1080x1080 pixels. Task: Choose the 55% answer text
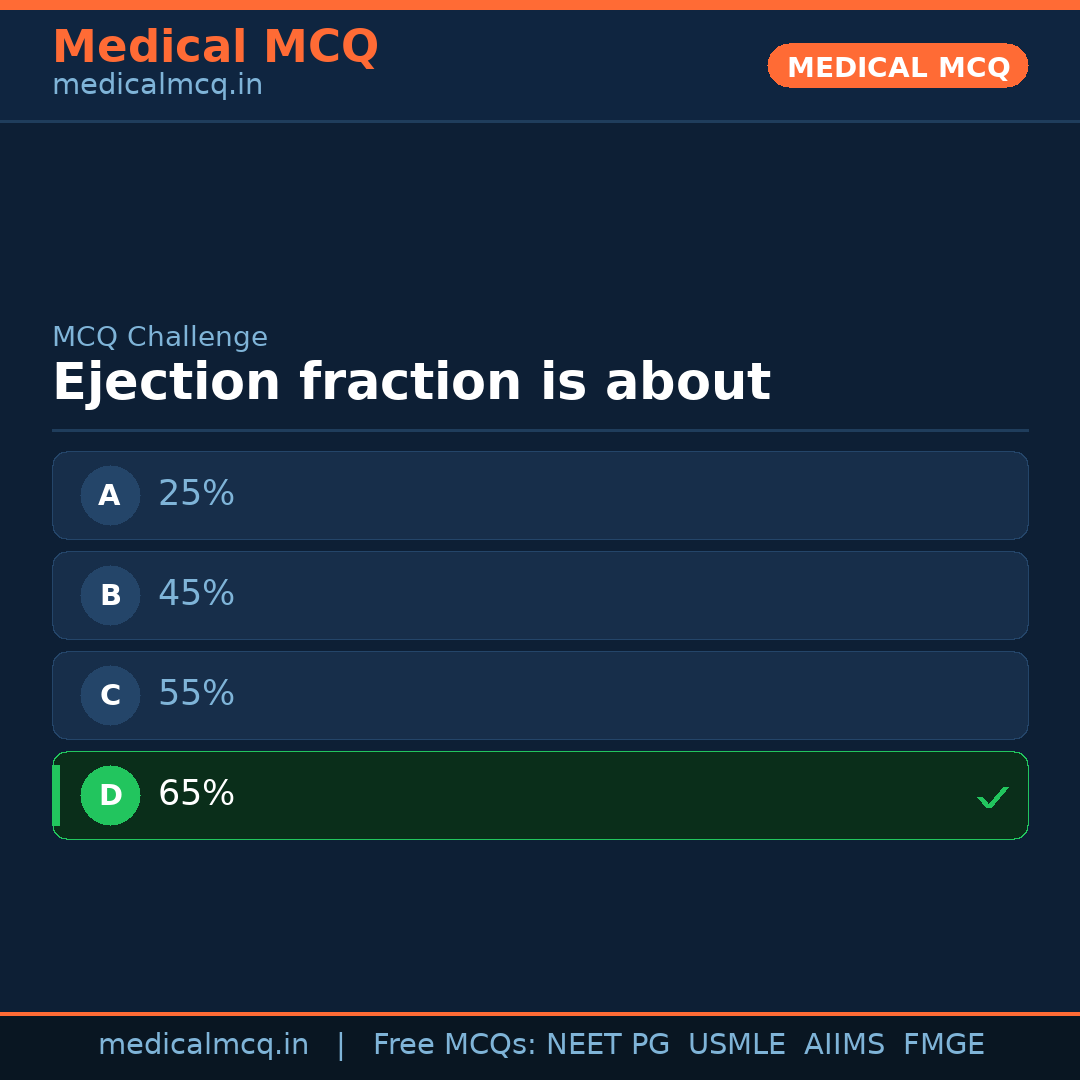(196, 694)
